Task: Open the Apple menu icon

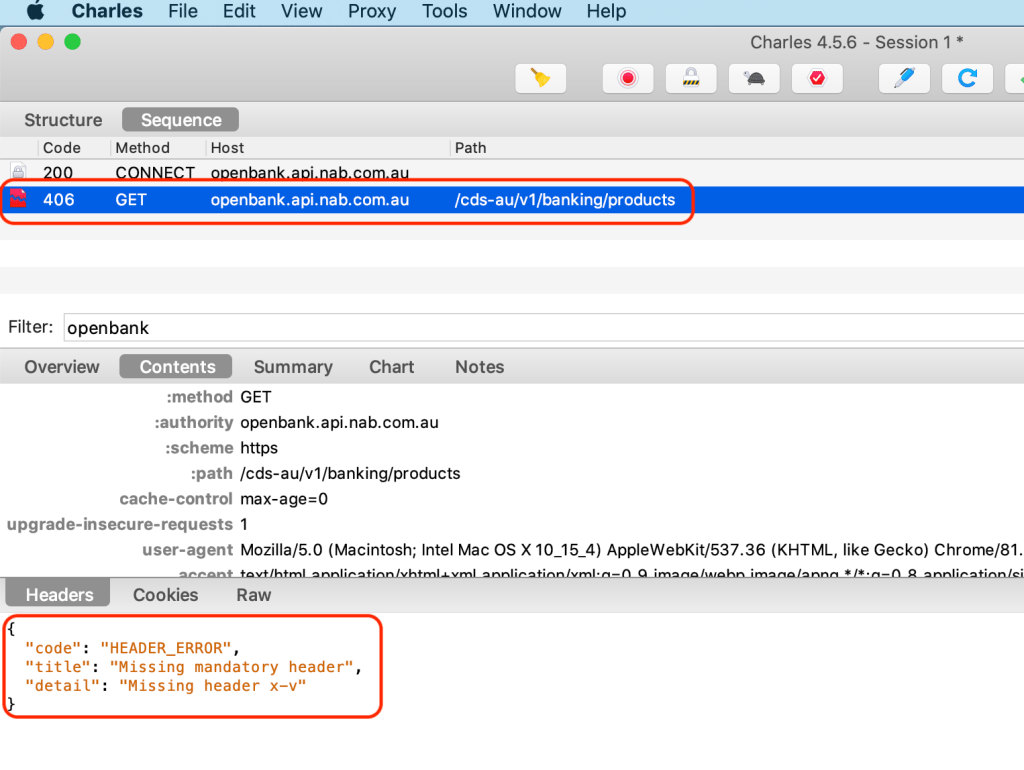Action: pos(35,12)
